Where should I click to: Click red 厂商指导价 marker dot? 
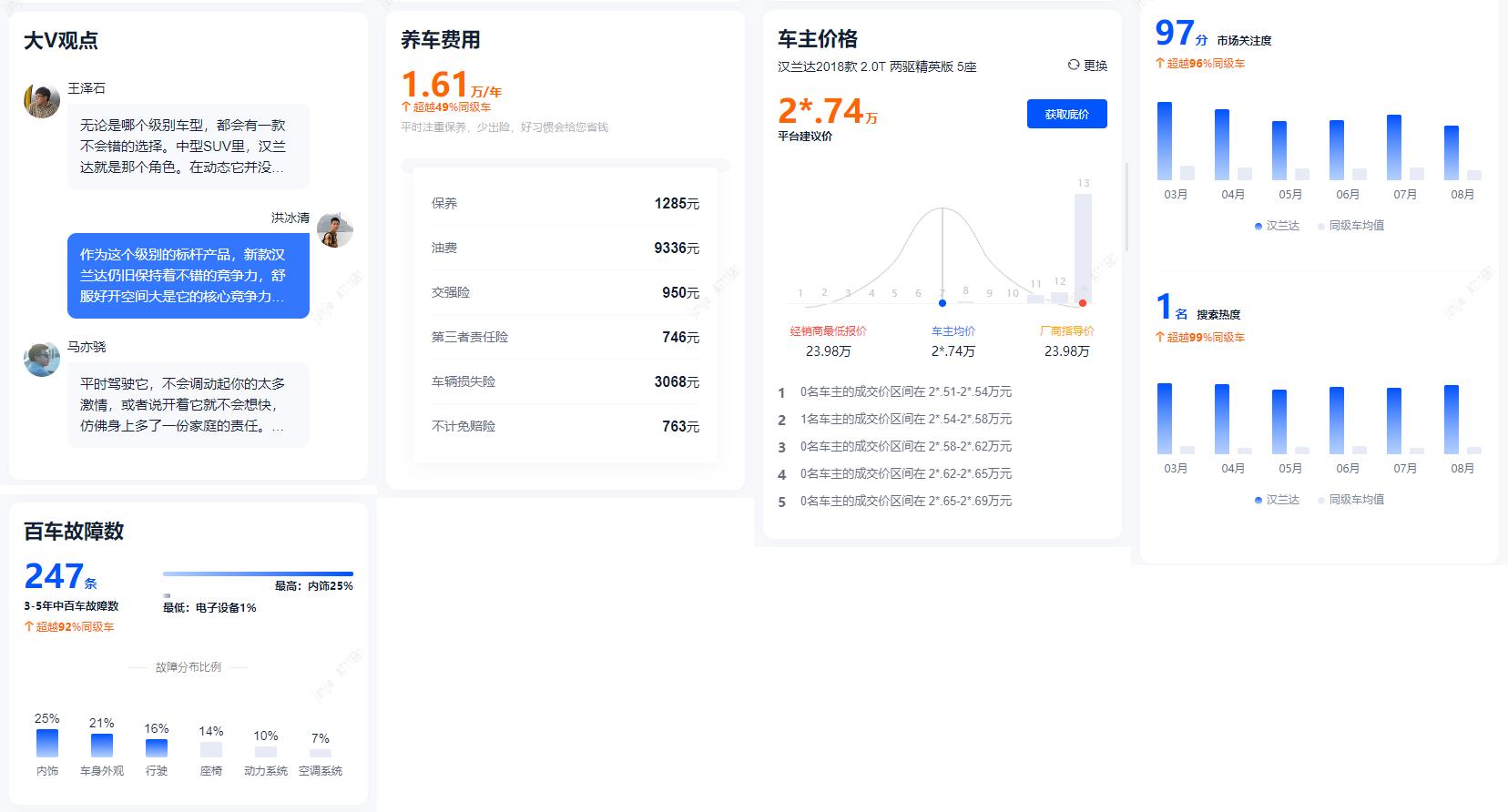[1083, 303]
